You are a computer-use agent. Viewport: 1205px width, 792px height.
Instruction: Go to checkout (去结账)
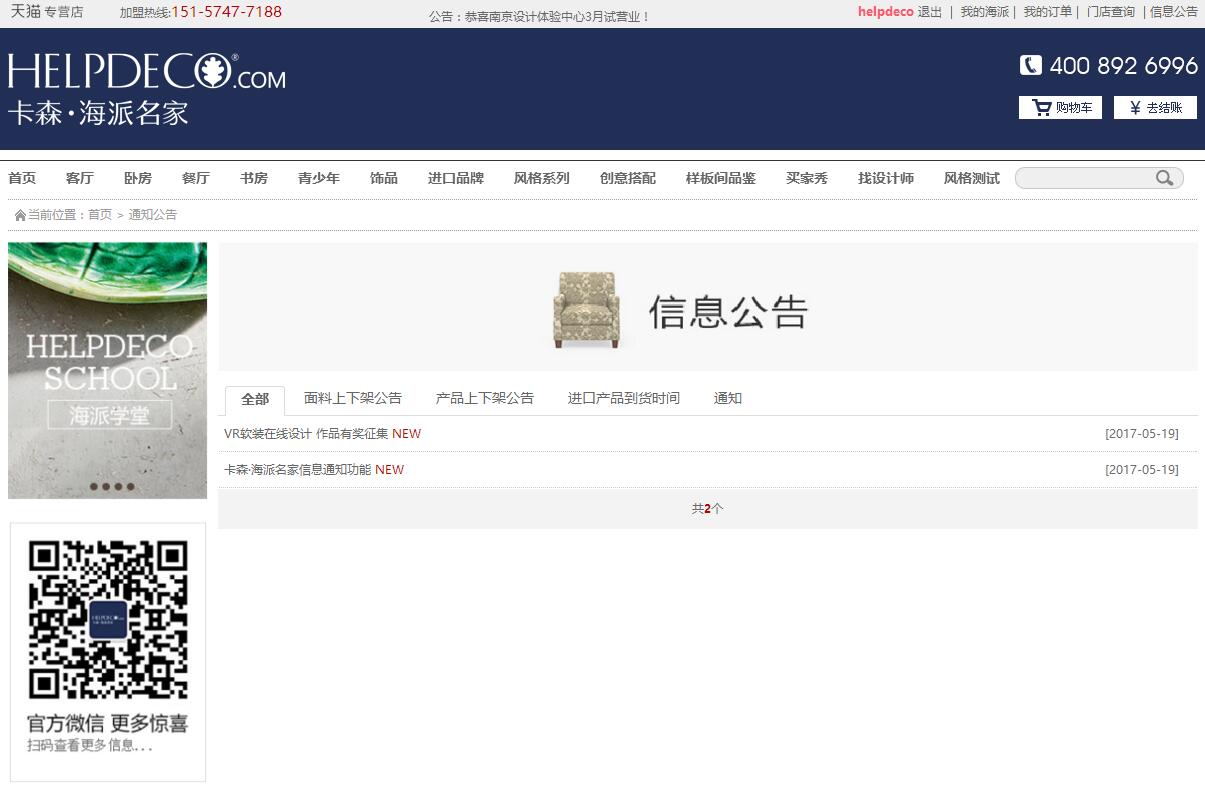1155,108
